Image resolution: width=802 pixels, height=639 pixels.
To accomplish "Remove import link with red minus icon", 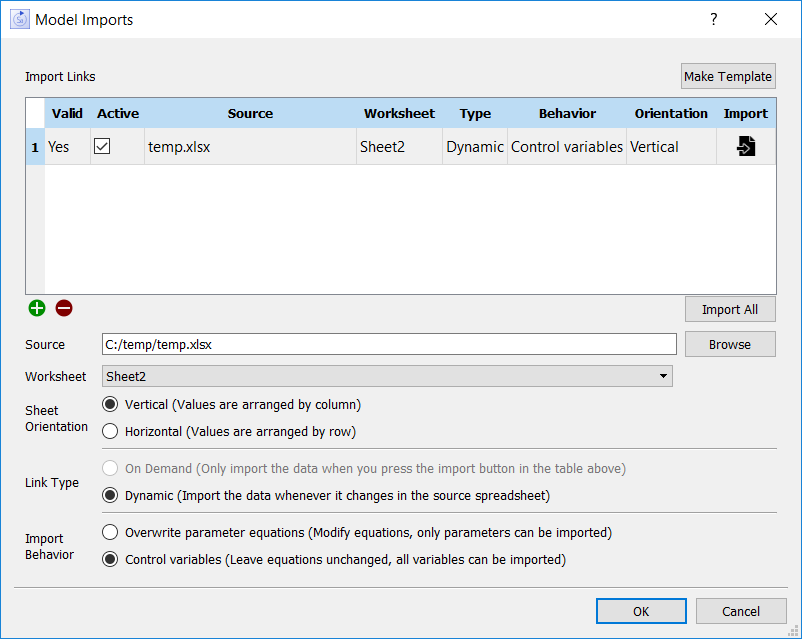I will 64,308.
